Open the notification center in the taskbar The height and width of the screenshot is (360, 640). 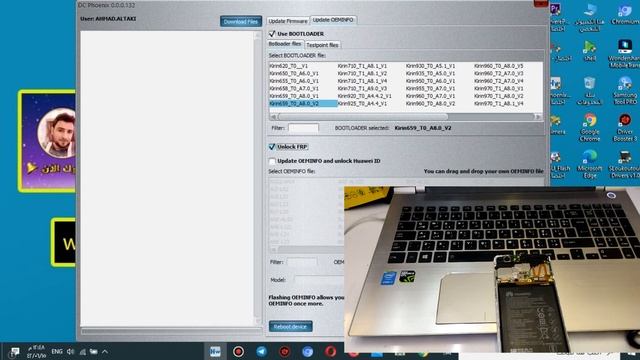pos(15,351)
